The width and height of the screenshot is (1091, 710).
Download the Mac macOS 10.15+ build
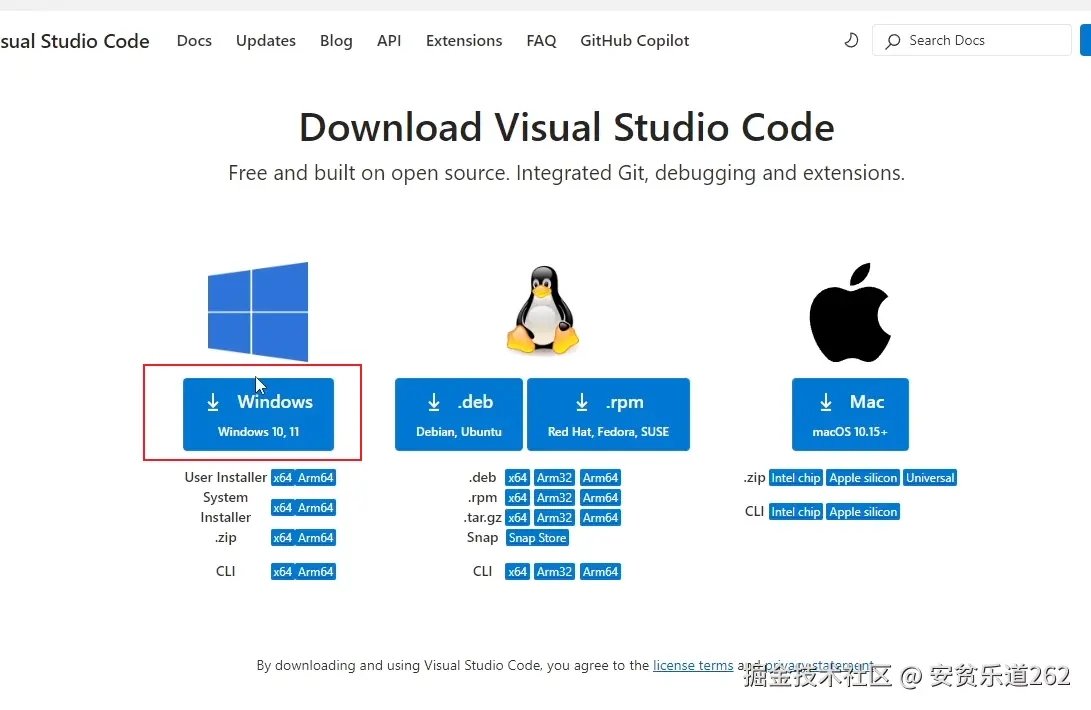click(850, 414)
